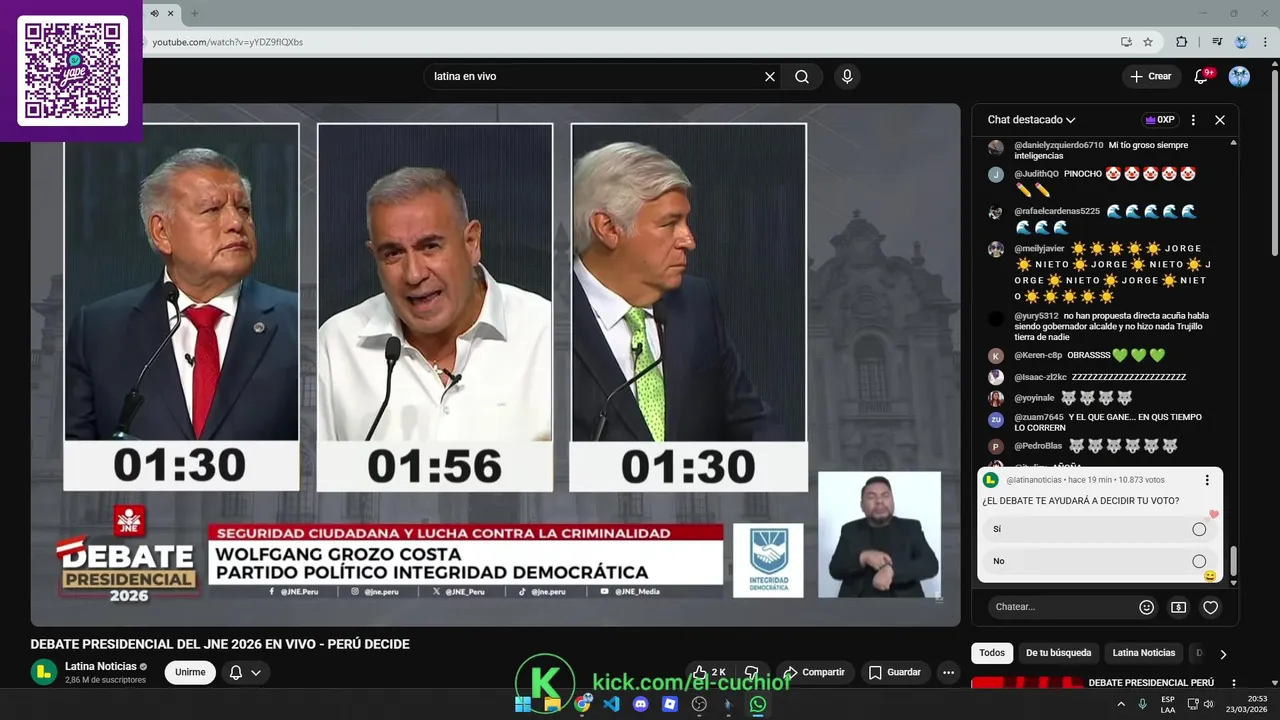The width and height of the screenshot is (1280, 720).
Task: Click the debate video player
Action: coord(495,365)
